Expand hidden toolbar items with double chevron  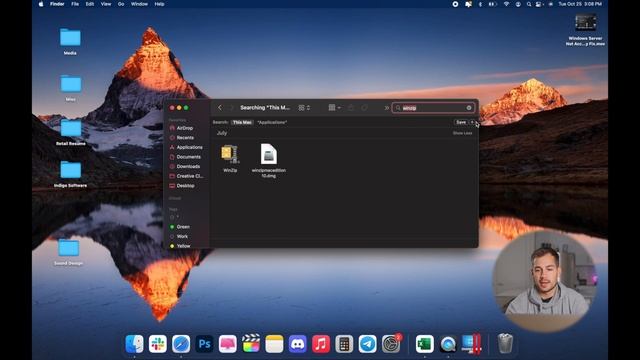click(387, 108)
